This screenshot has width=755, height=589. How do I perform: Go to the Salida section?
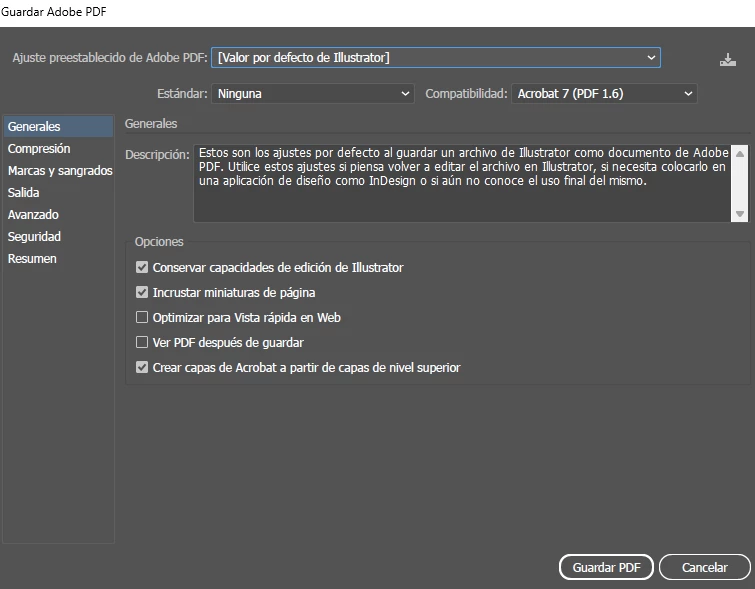[58, 193]
